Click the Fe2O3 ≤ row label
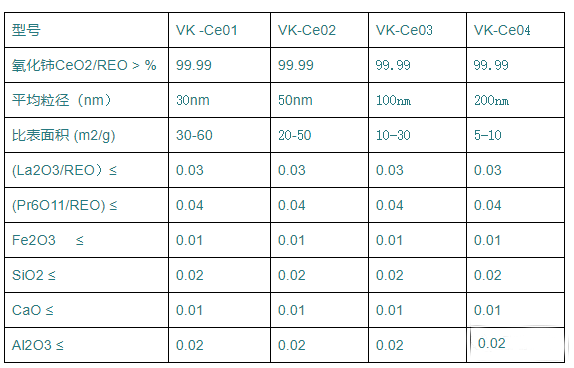The height and width of the screenshot is (368, 574). [x=86, y=240]
